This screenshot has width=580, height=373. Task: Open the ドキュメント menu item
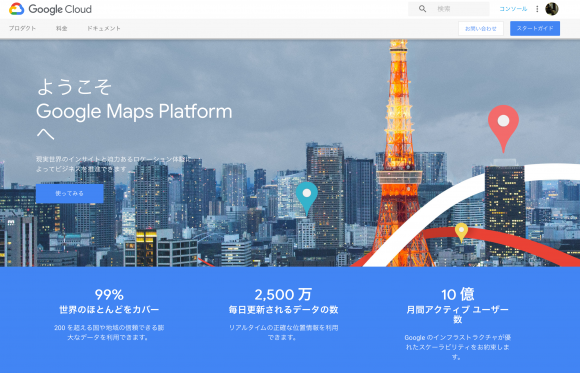pos(104,28)
